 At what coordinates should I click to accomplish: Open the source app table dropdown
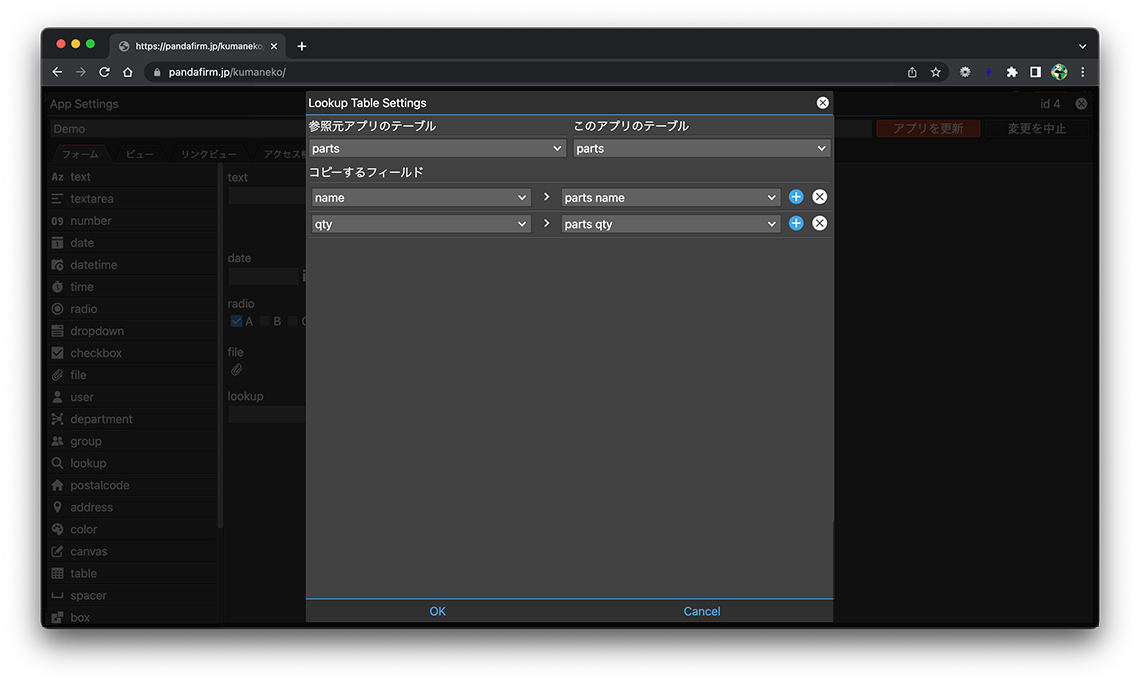click(x=437, y=148)
